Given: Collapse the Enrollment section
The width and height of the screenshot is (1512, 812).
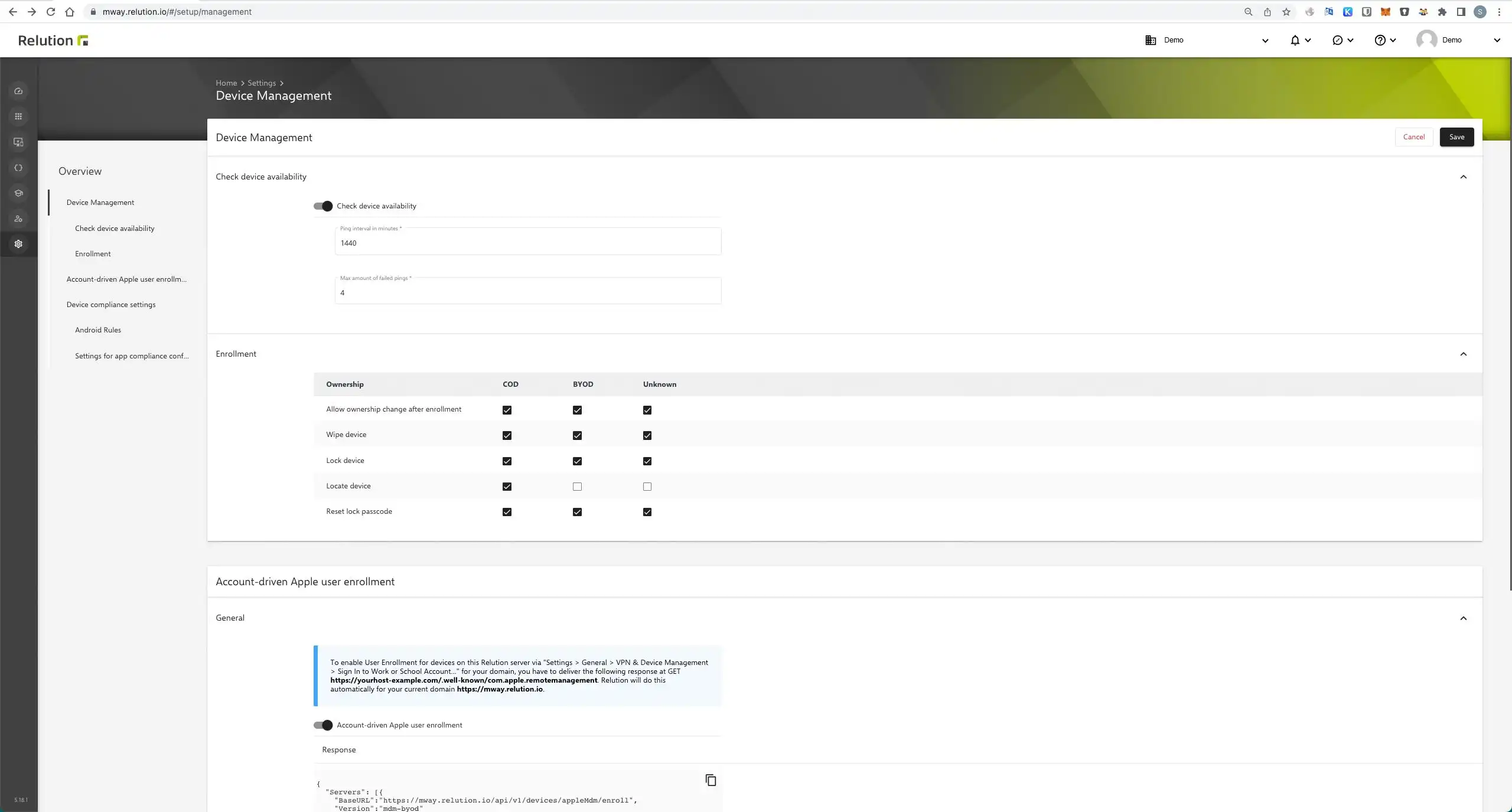Looking at the screenshot, I should 1463,354.
